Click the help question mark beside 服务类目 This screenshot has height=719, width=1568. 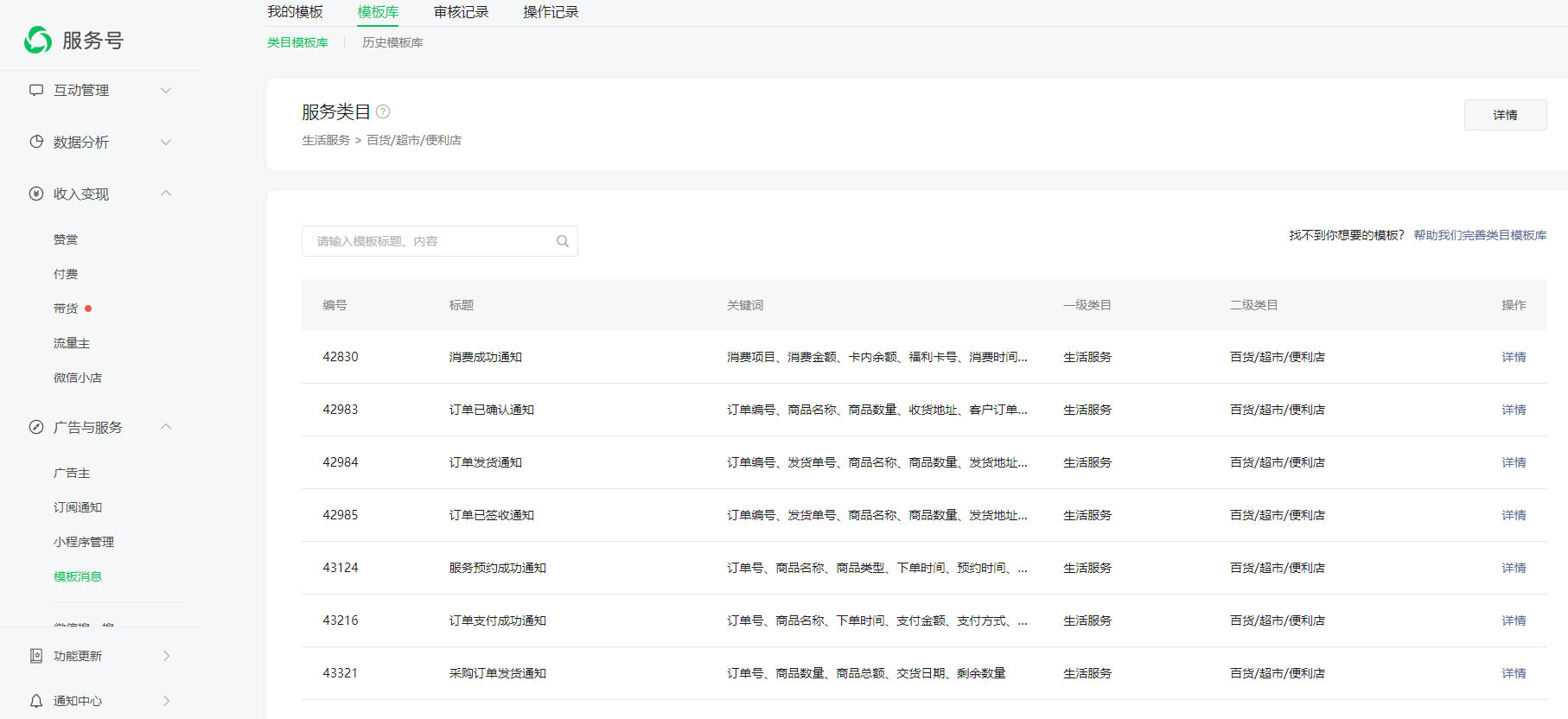click(x=383, y=111)
